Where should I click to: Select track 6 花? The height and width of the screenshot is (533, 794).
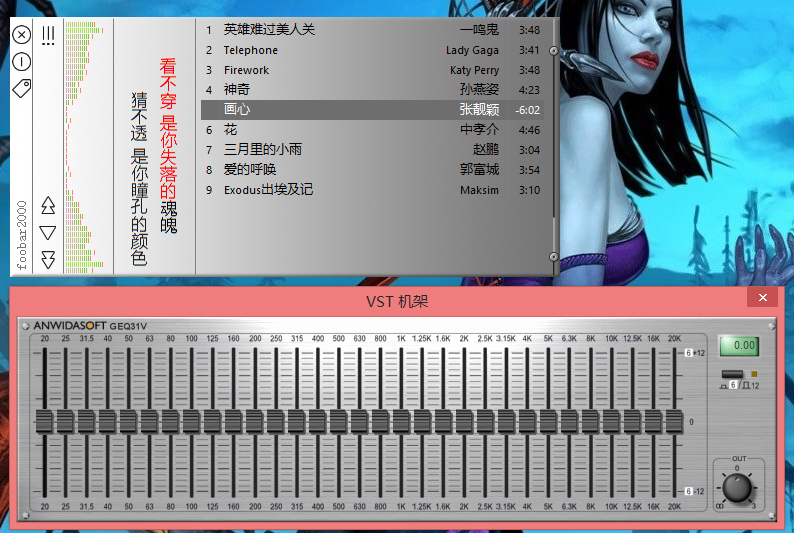tap(372, 130)
